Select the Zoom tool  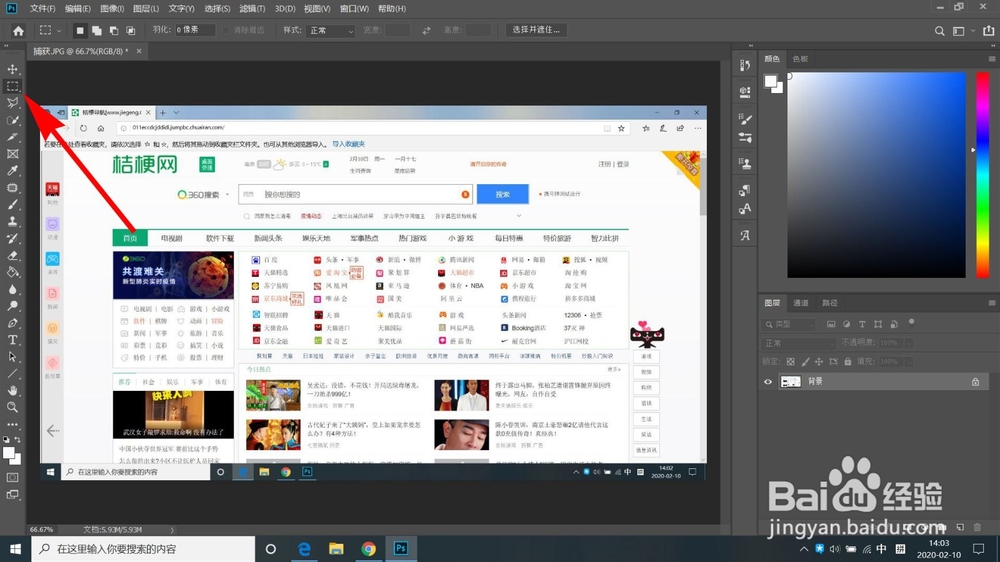tap(12, 407)
